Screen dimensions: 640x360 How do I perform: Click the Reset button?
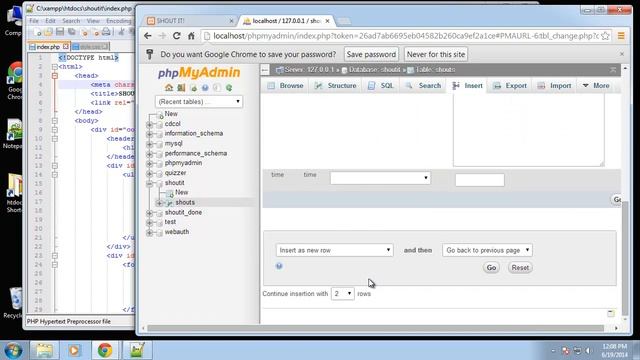(x=520, y=268)
